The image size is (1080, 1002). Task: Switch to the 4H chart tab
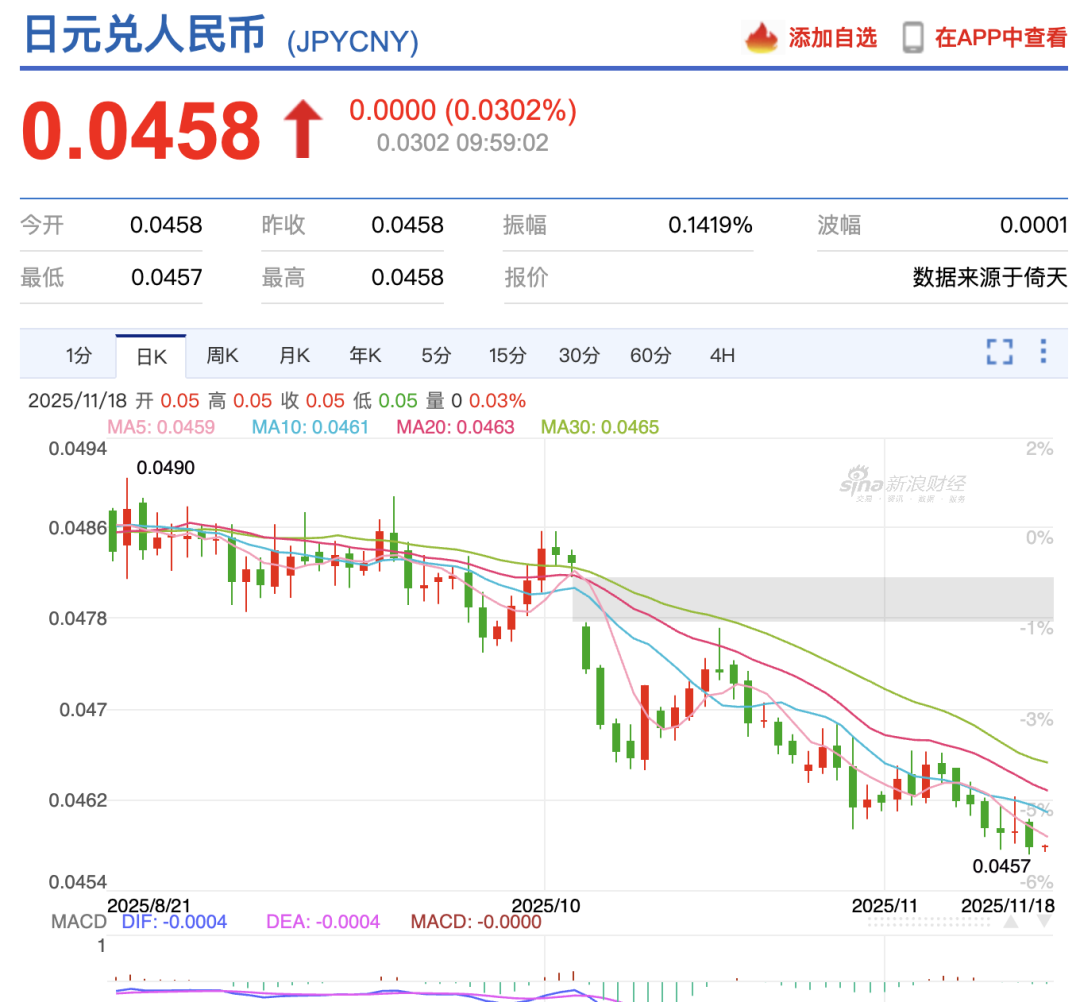click(722, 355)
